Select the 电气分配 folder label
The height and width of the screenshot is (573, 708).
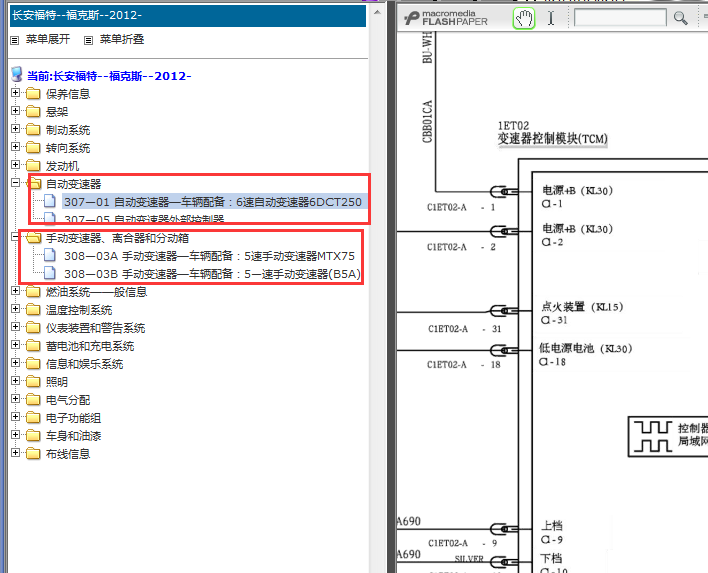click(68, 400)
